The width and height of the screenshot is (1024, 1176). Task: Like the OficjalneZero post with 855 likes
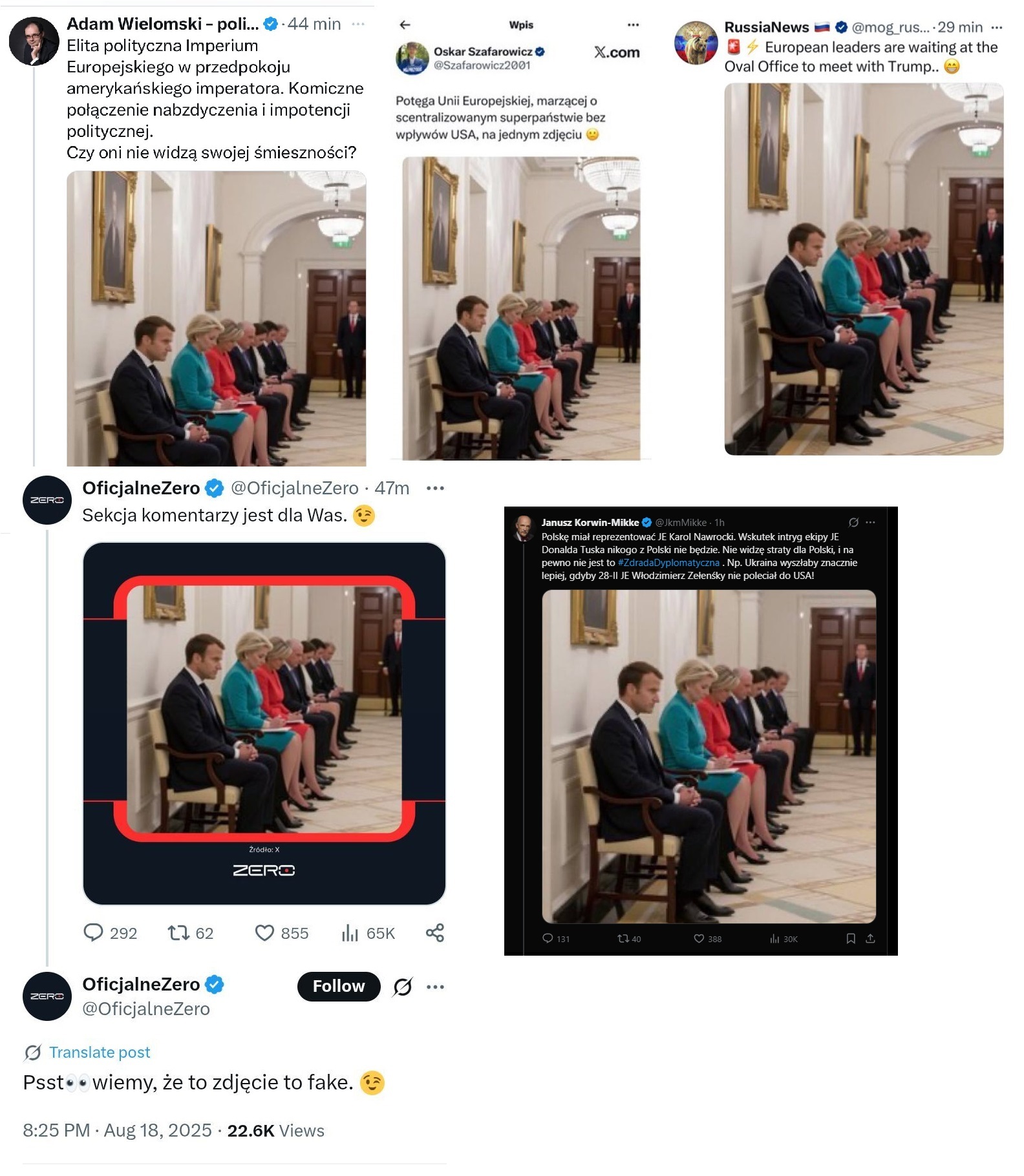click(265, 933)
